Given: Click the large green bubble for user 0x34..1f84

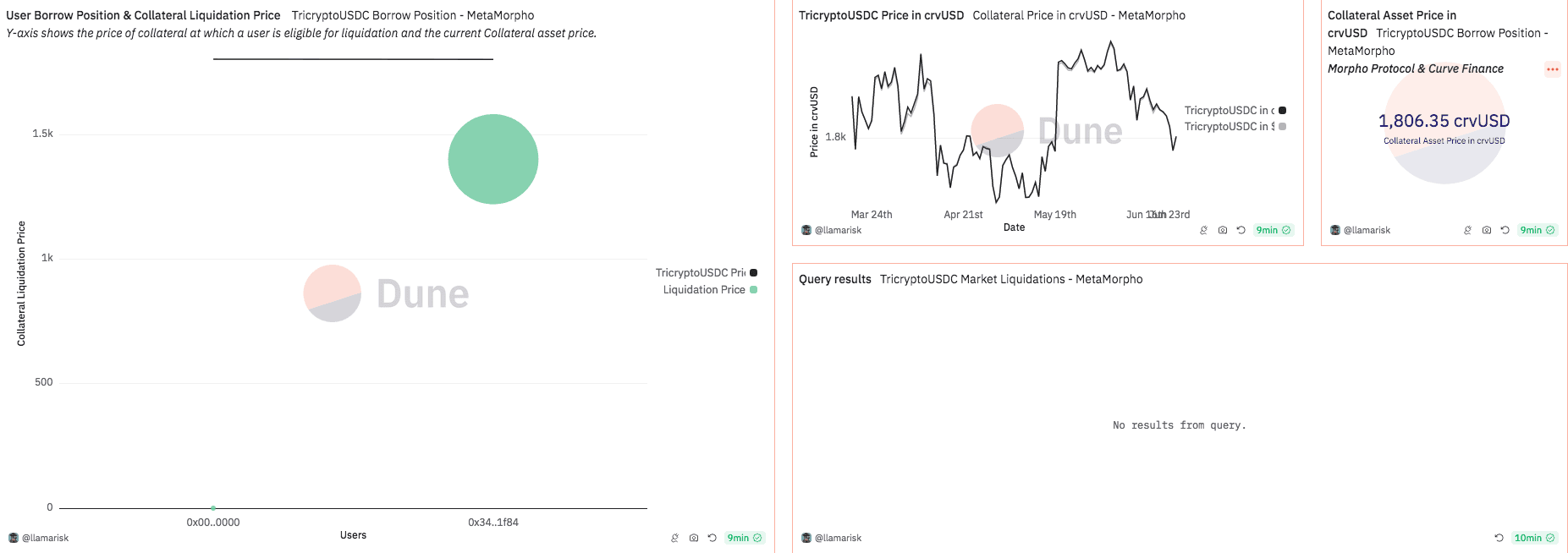Looking at the screenshot, I should [x=493, y=159].
